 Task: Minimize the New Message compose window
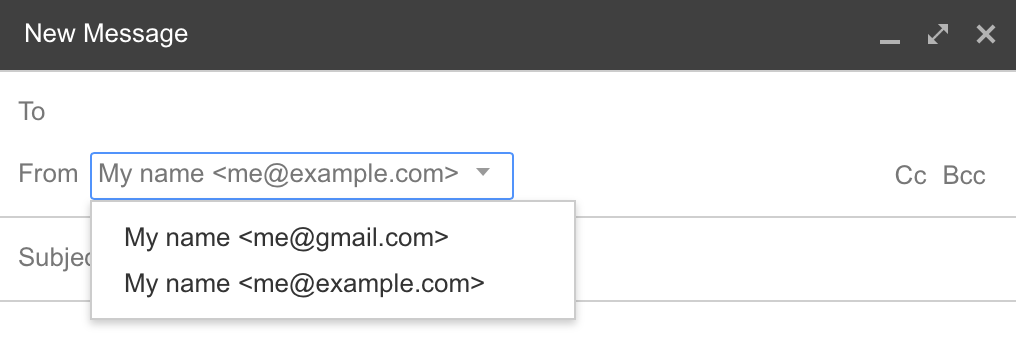pos(890,41)
